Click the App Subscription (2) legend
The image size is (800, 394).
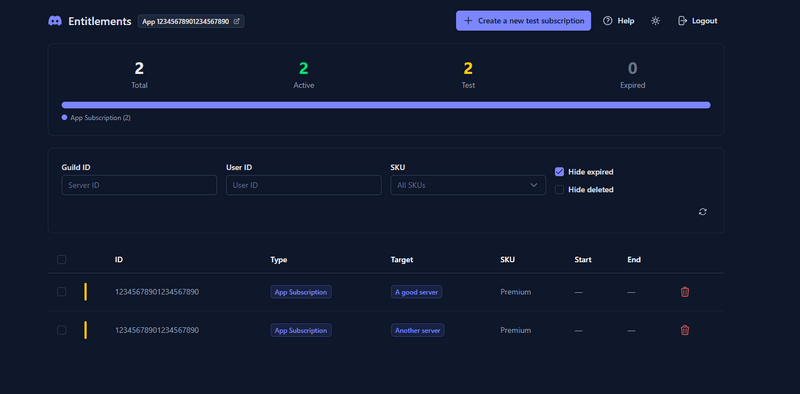[x=96, y=118]
